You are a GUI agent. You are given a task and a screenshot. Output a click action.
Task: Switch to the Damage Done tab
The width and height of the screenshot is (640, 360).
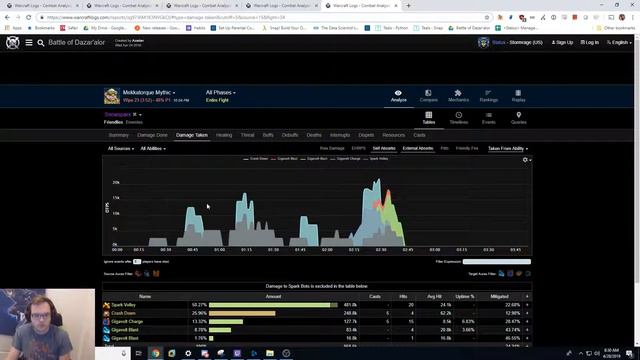(x=152, y=135)
